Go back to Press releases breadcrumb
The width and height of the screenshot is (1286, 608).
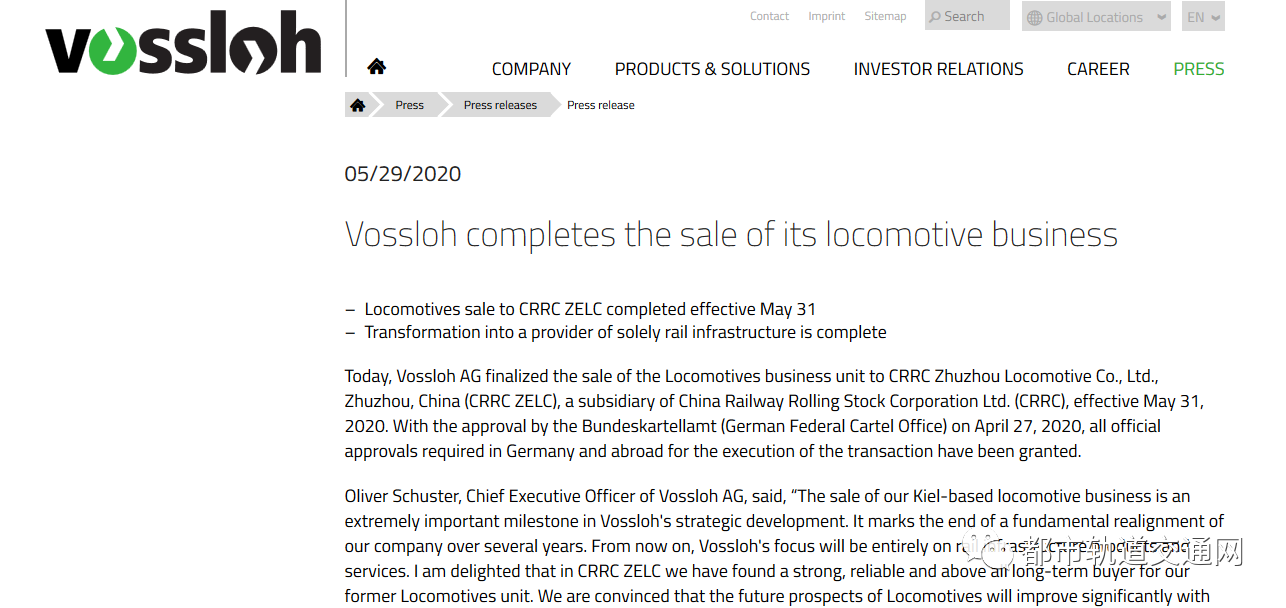500,105
